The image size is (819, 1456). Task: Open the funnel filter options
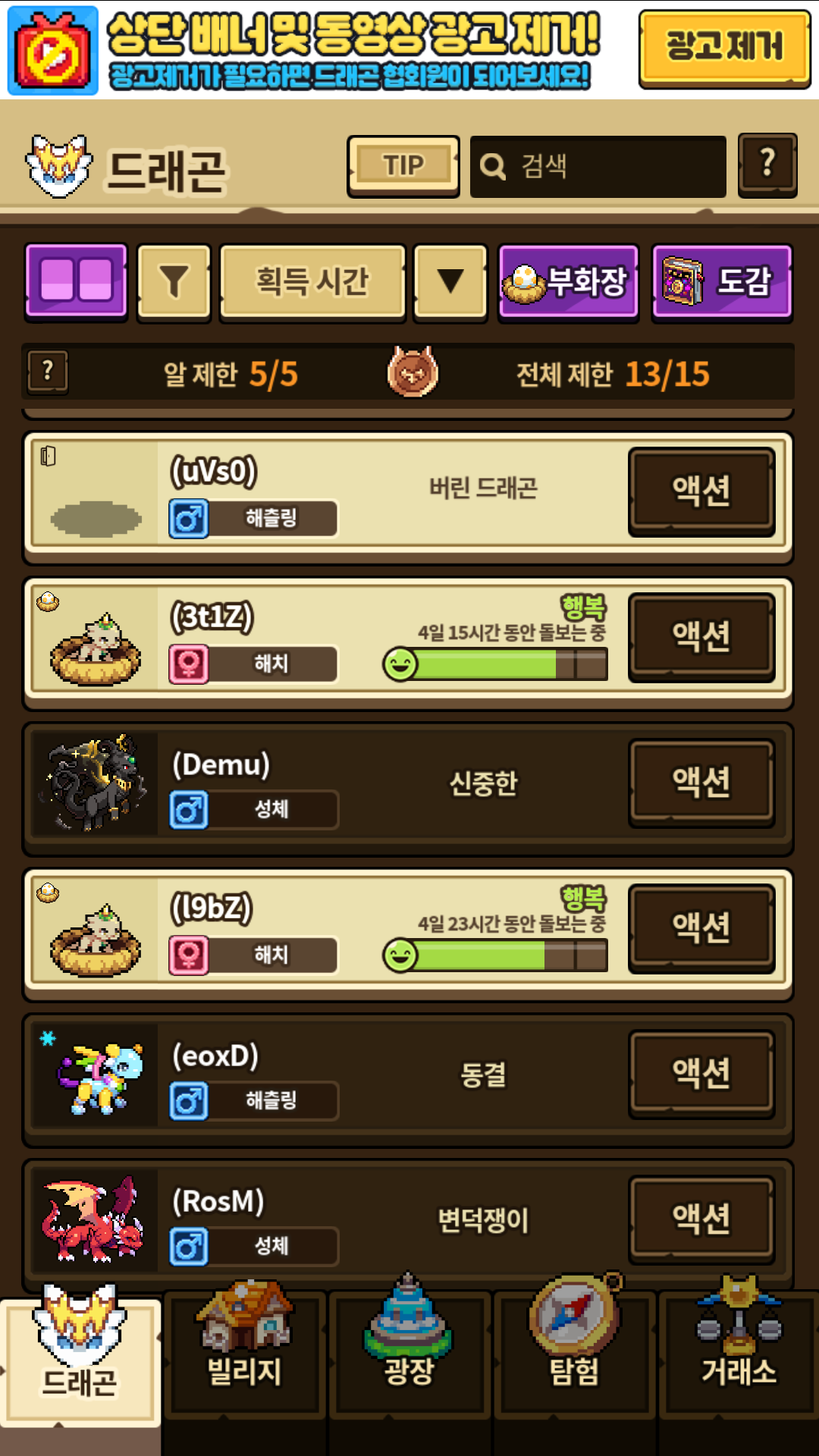point(174,281)
